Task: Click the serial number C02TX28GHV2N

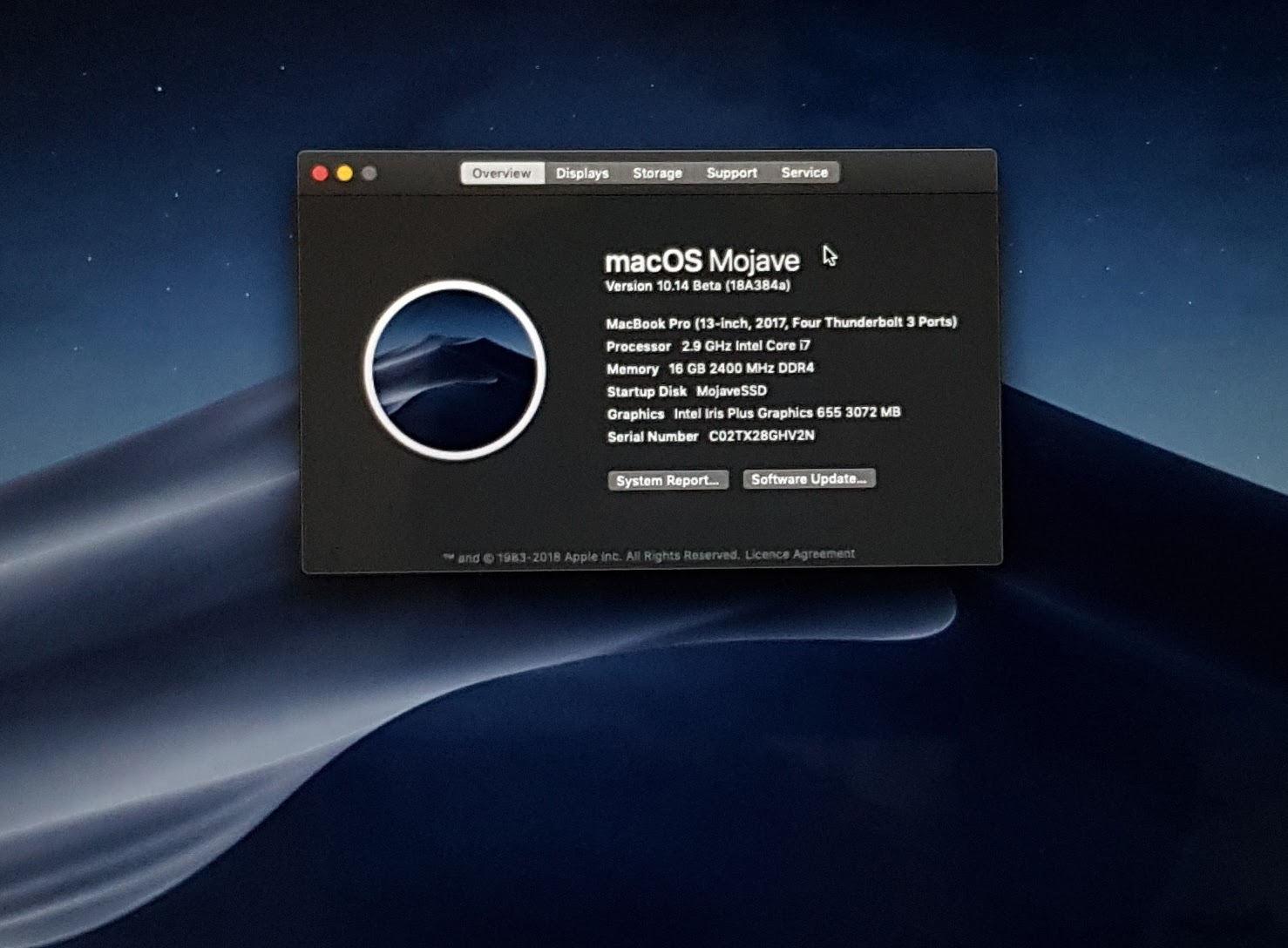Action: tap(762, 436)
